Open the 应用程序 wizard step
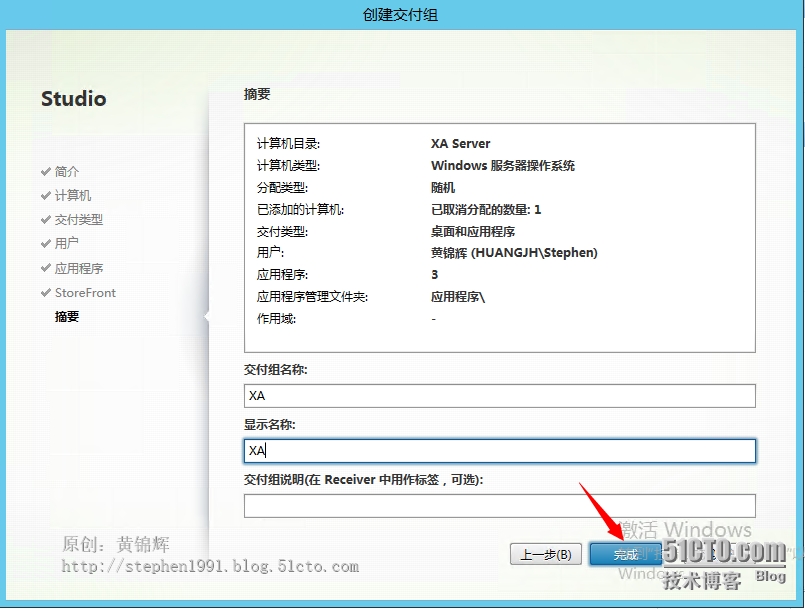Image resolution: width=805 pixels, height=609 pixels. 79,268
